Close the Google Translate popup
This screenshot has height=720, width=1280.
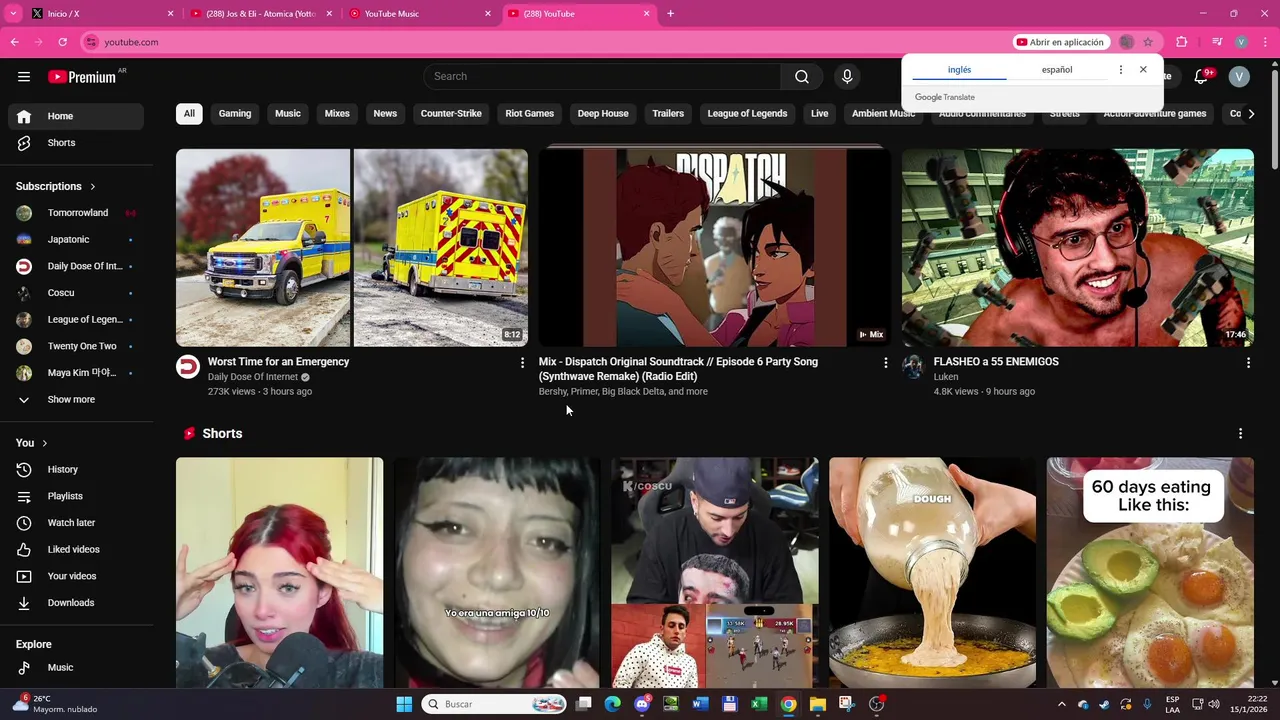(x=1143, y=70)
